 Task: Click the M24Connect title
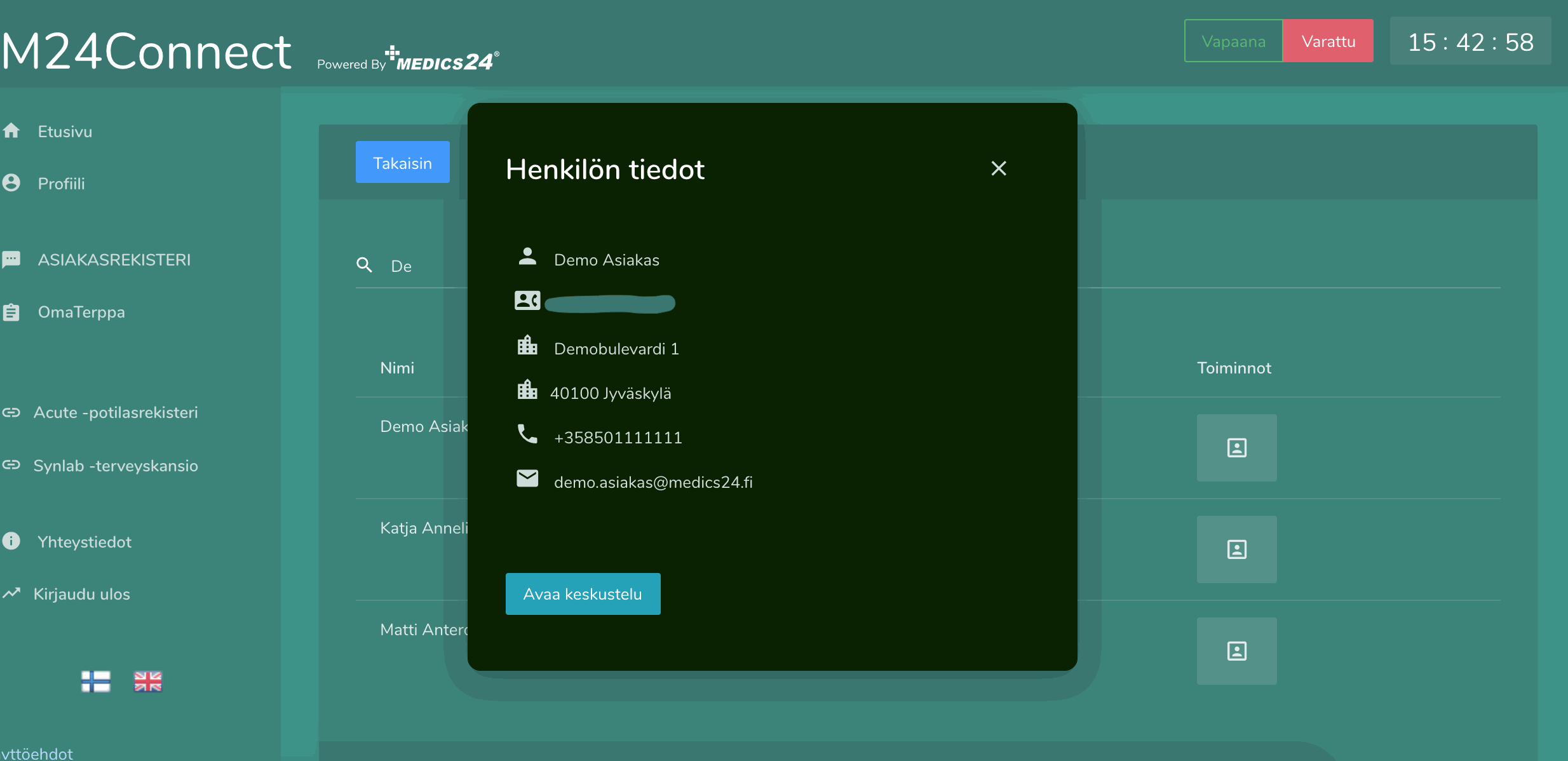point(146,51)
